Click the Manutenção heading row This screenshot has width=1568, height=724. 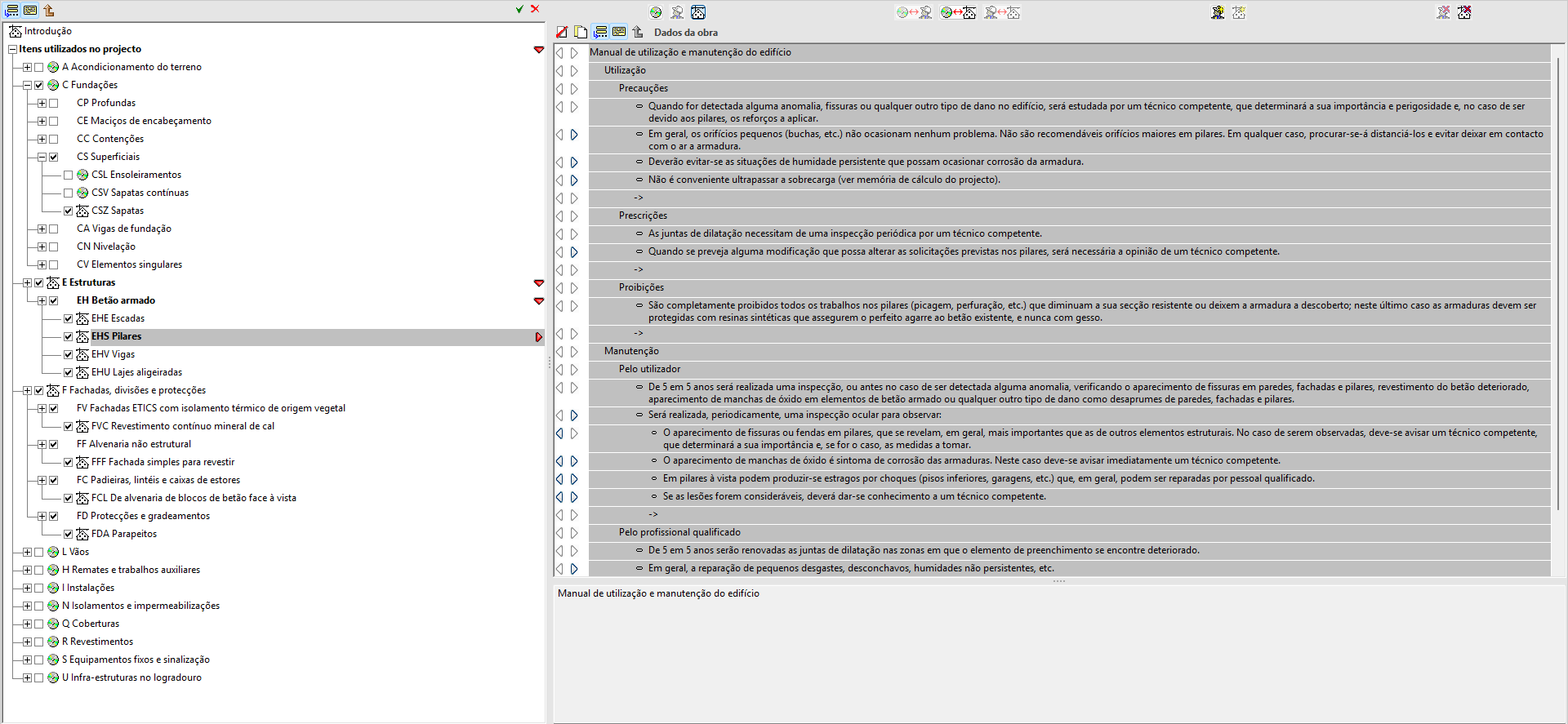(1069, 351)
